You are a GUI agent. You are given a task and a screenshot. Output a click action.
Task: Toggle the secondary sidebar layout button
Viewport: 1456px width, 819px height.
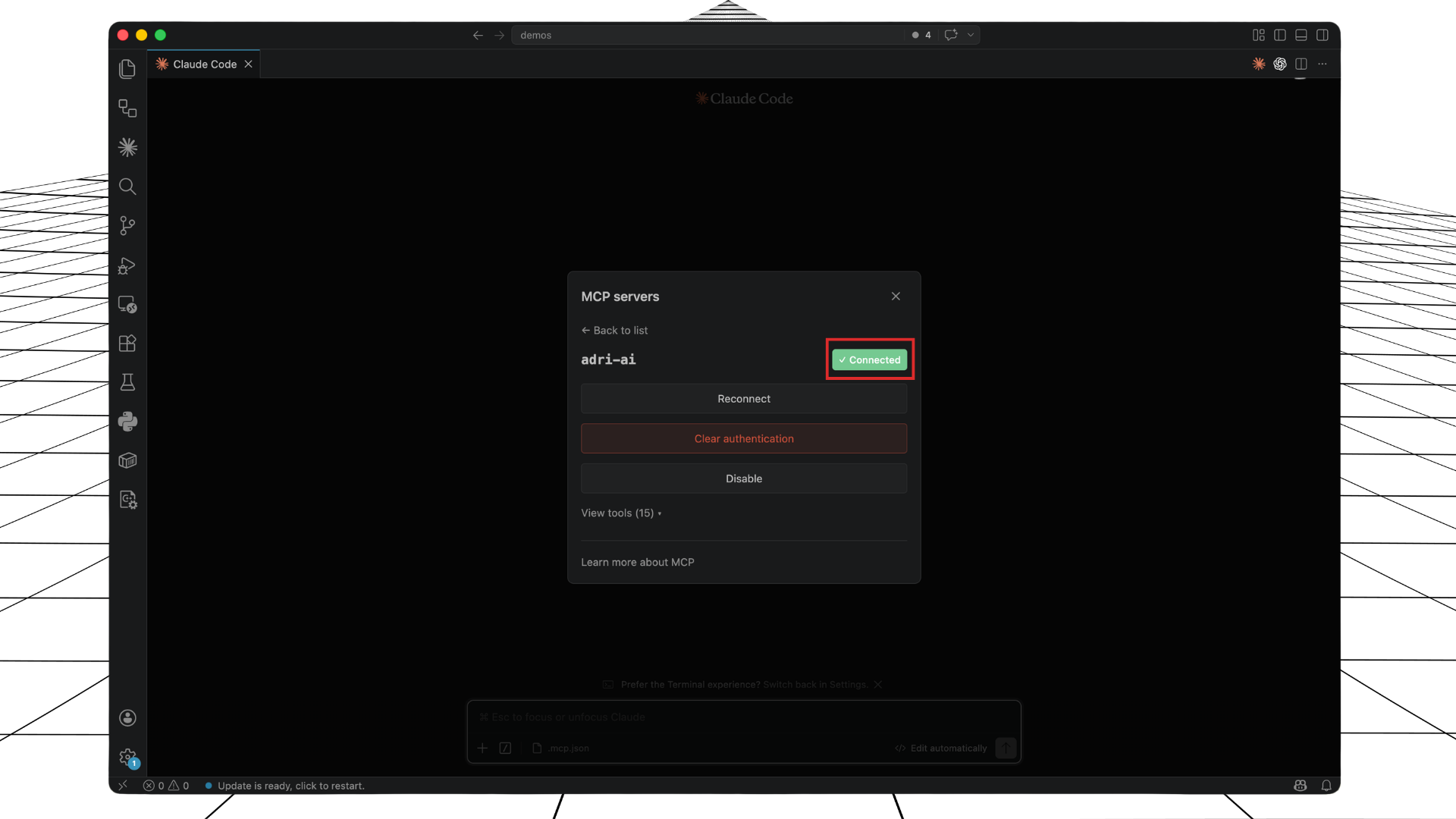1323,35
